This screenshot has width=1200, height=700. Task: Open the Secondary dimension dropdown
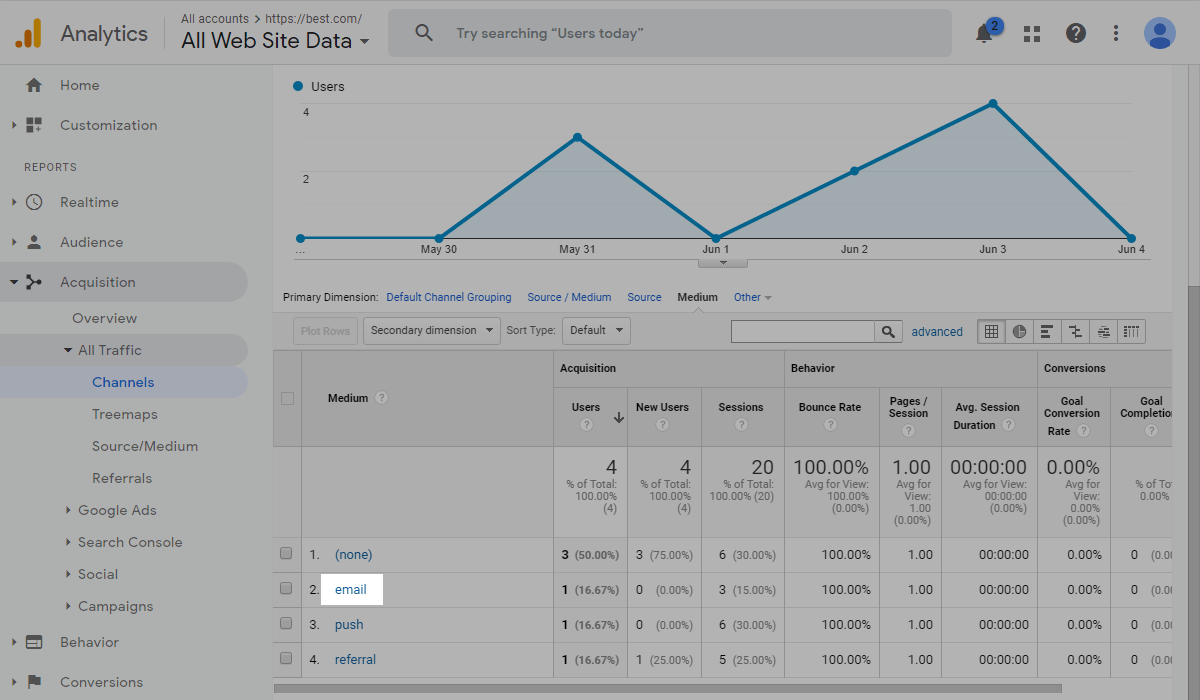pyautogui.click(x=431, y=330)
